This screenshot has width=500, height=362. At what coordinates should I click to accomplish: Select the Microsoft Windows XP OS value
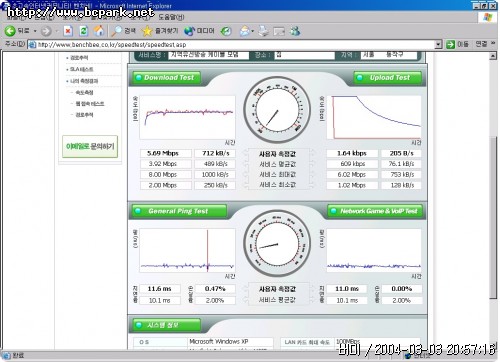[x=219, y=342]
